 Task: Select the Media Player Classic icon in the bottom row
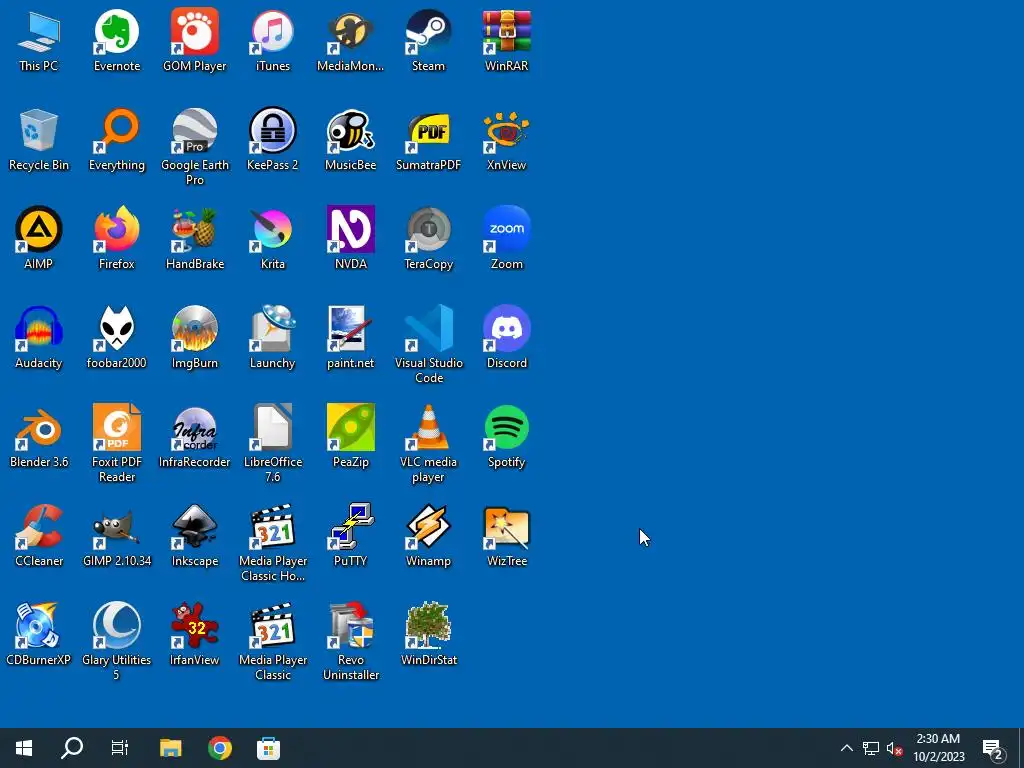click(272, 626)
